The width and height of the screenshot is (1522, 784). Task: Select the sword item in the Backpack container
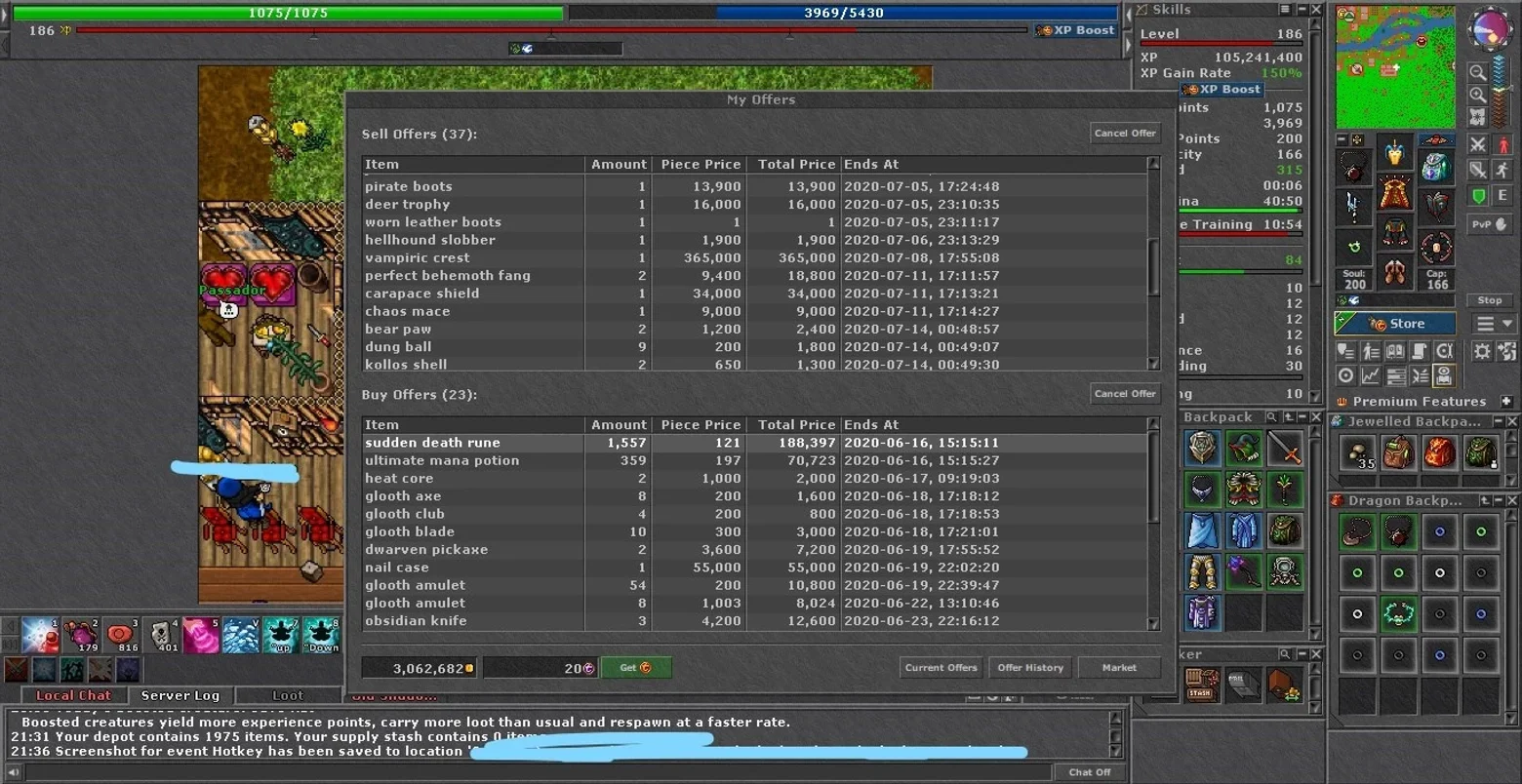click(1285, 449)
